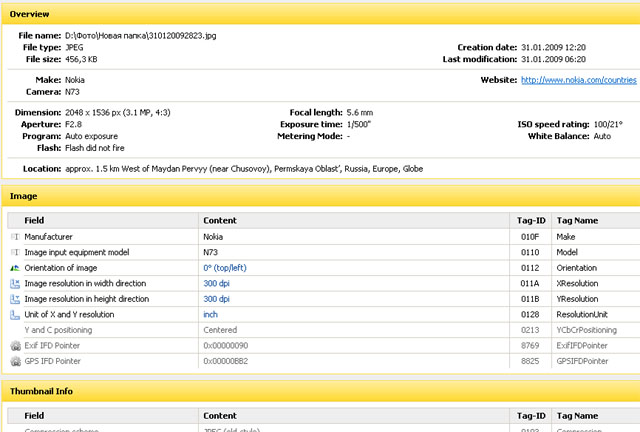This screenshot has height=432, width=640.
Task: Click the Manufacturer row text icon
Action: (x=14, y=238)
